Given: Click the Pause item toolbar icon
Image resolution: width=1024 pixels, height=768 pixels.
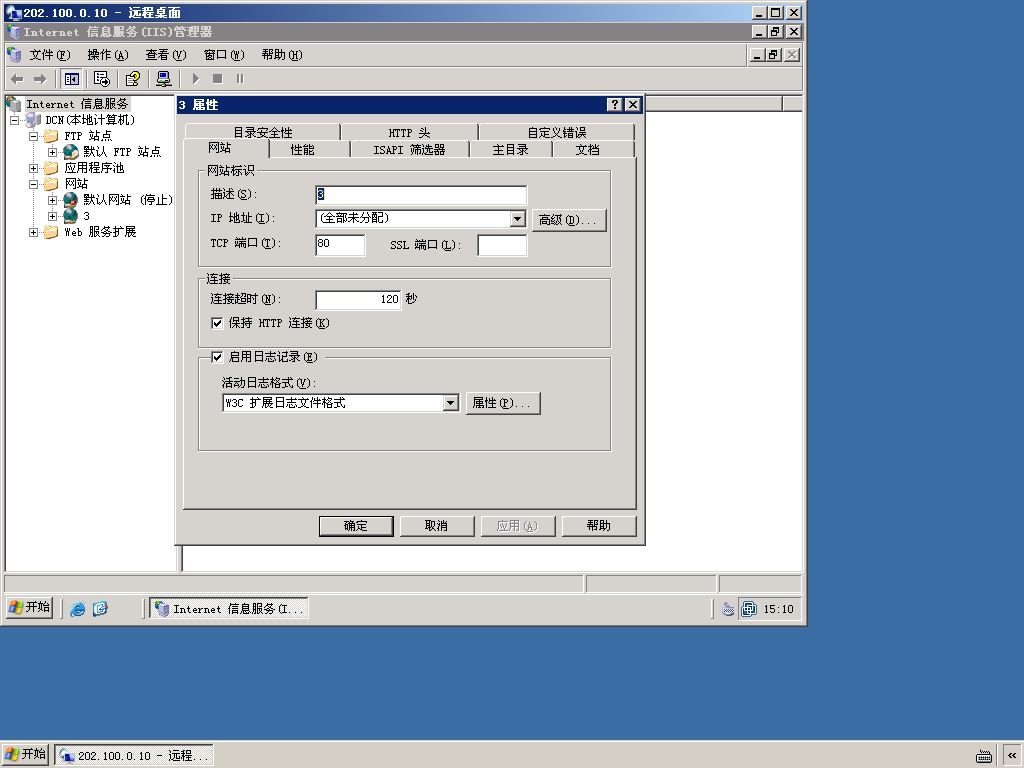Looking at the screenshot, I should pyautogui.click(x=240, y=79).
